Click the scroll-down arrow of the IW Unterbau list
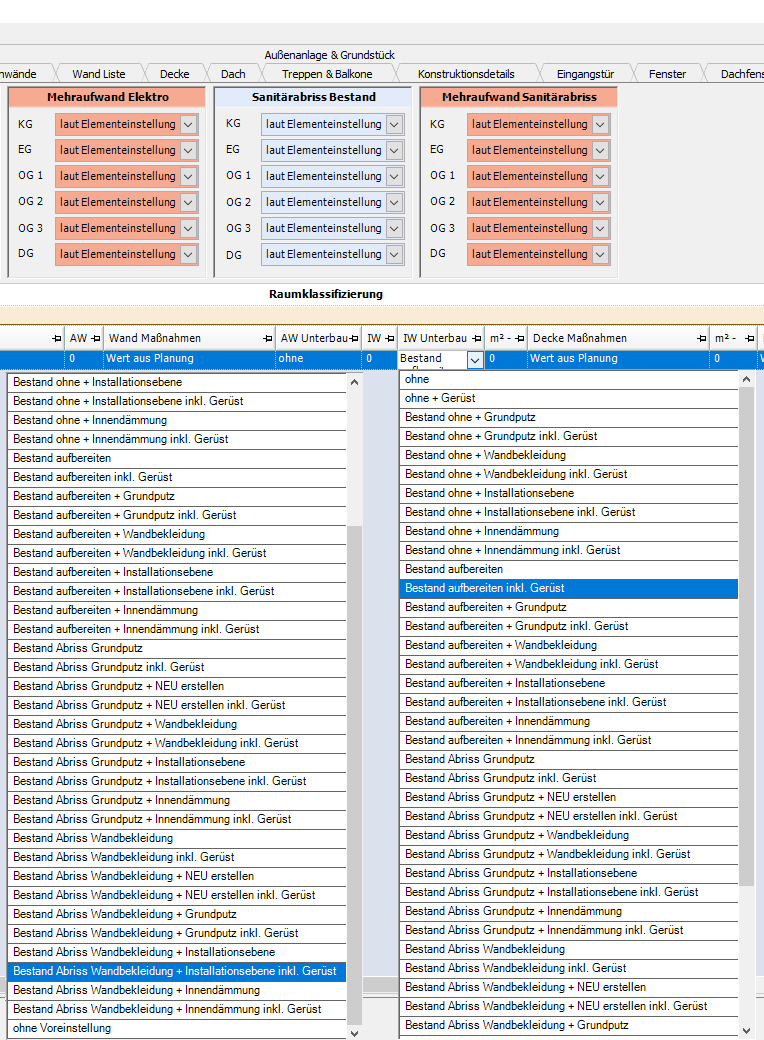The height and width of the screenshot is (1040, 764). (x=747, y=1029)
